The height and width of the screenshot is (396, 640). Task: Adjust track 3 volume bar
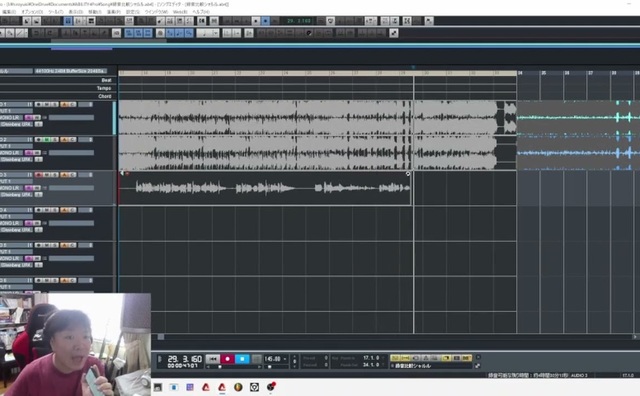(71, 188)
